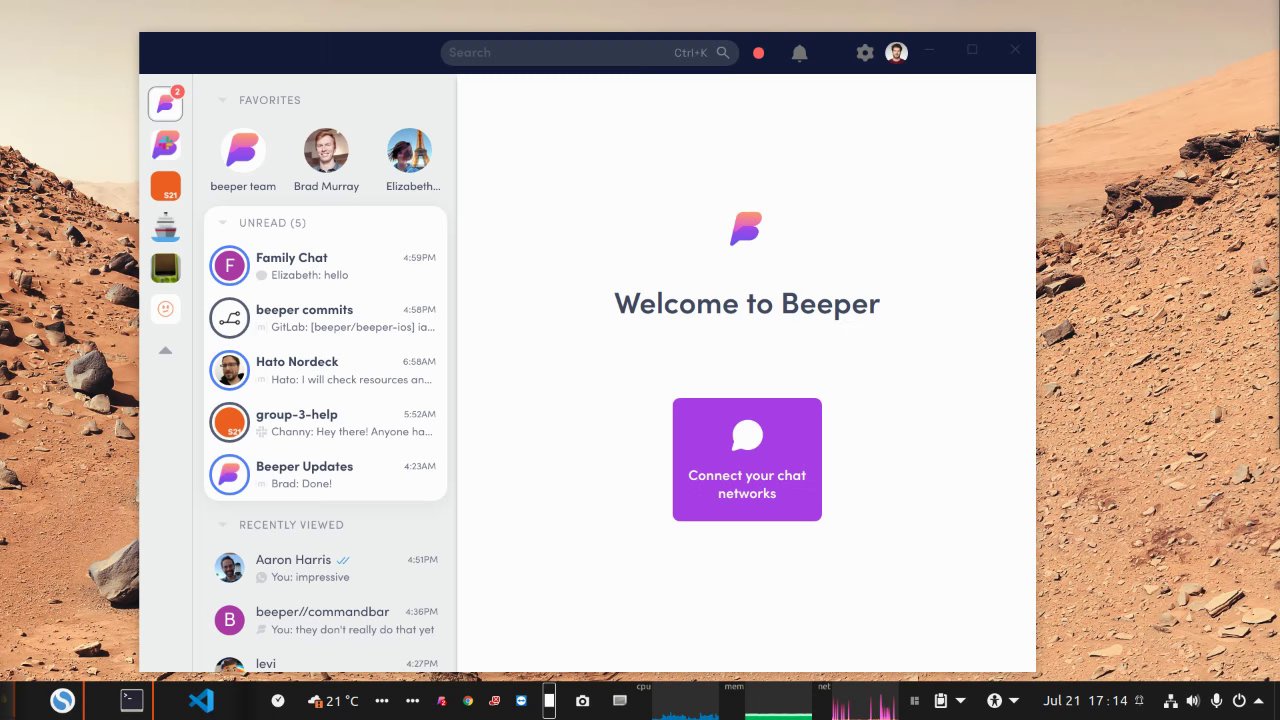
Task: Open the beeper commits chat
Action: pos(325,318)
